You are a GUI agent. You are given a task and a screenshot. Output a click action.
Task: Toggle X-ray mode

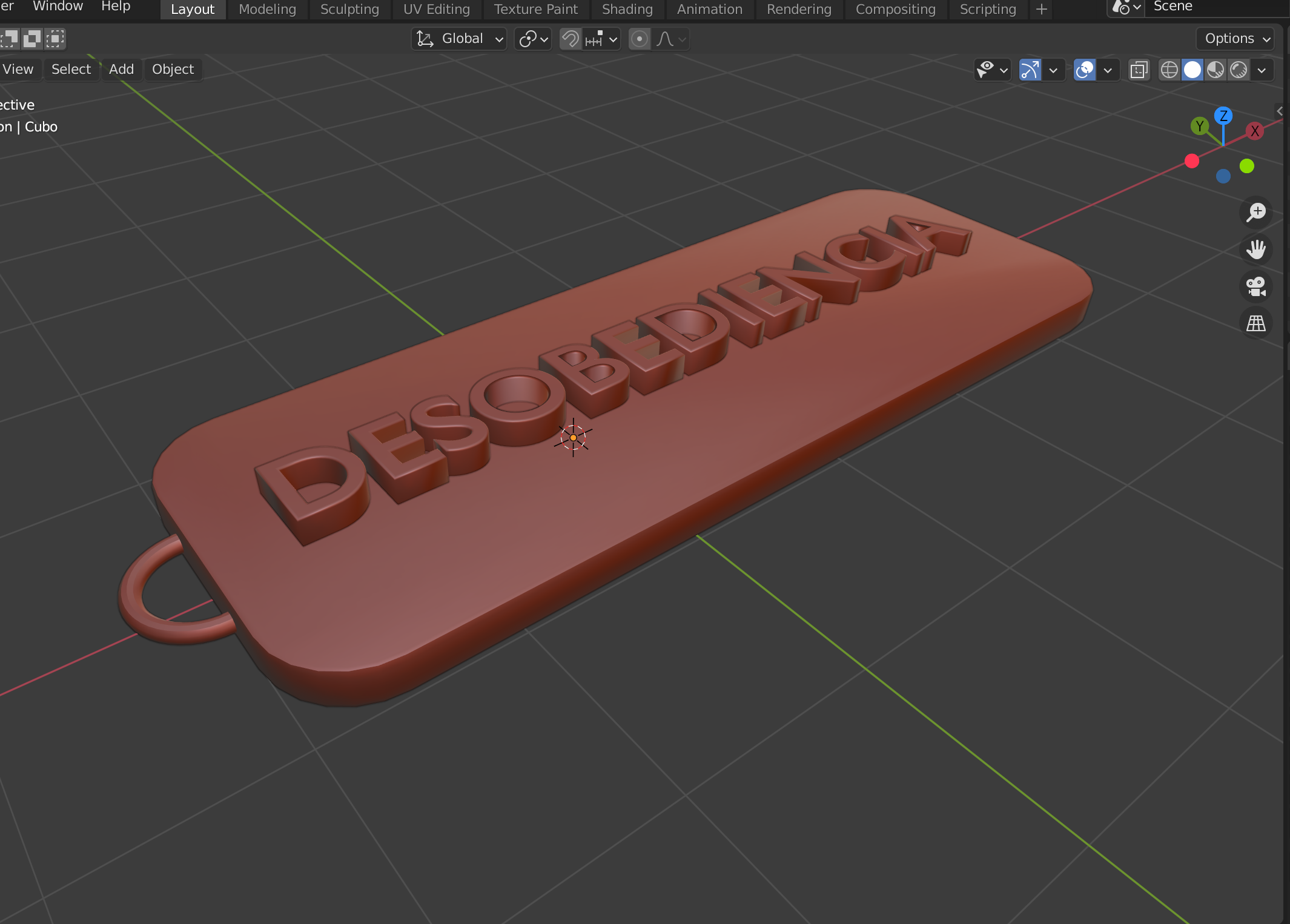pos(1139,70)
